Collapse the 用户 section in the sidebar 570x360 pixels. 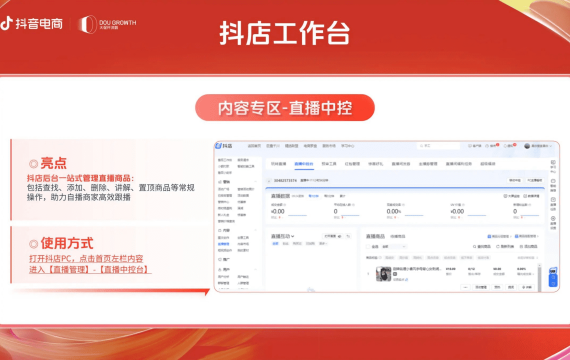(x=255, y=269)
